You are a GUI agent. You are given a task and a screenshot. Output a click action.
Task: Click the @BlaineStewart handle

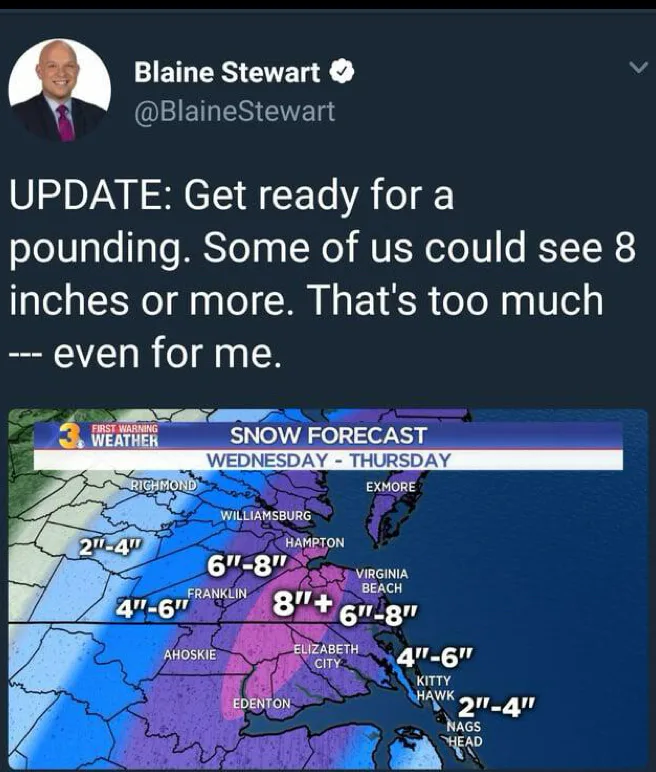pos(234,112)
